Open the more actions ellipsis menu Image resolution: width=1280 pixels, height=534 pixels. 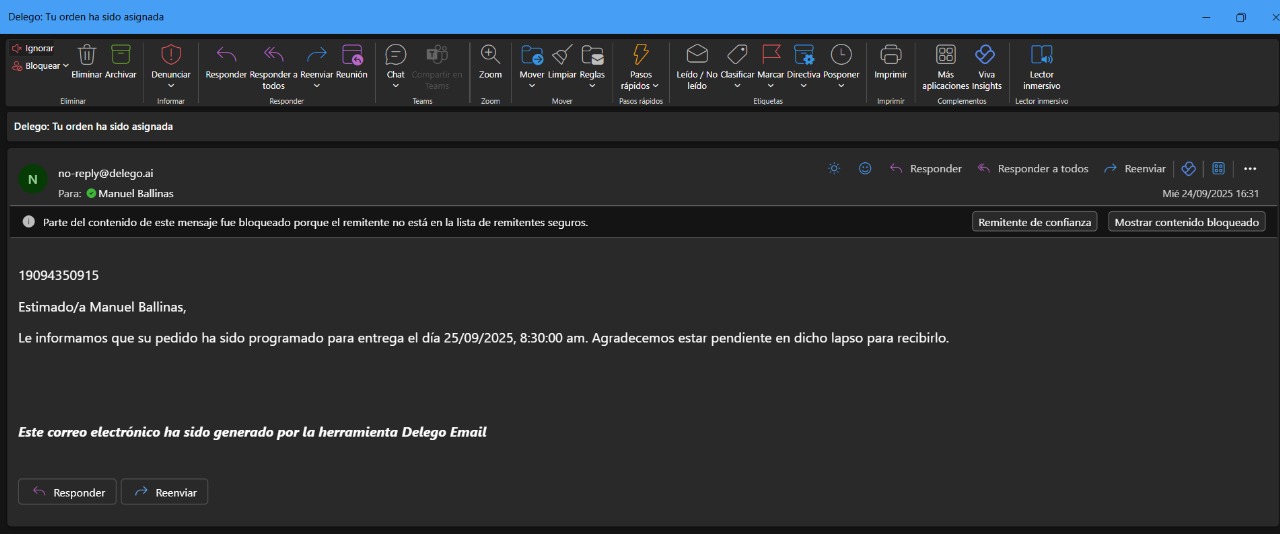click(1250, 169)
